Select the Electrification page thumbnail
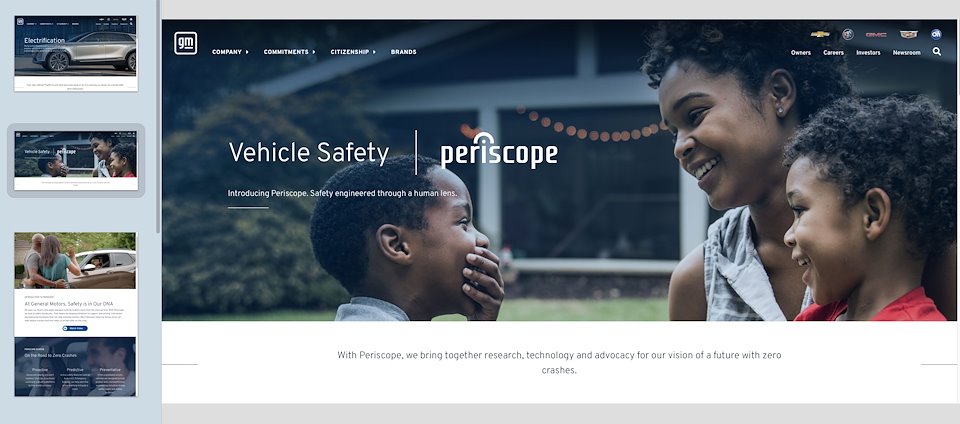The height and width of the screenshot is (424, 960). pyautogui.click(x=76, y=54)
